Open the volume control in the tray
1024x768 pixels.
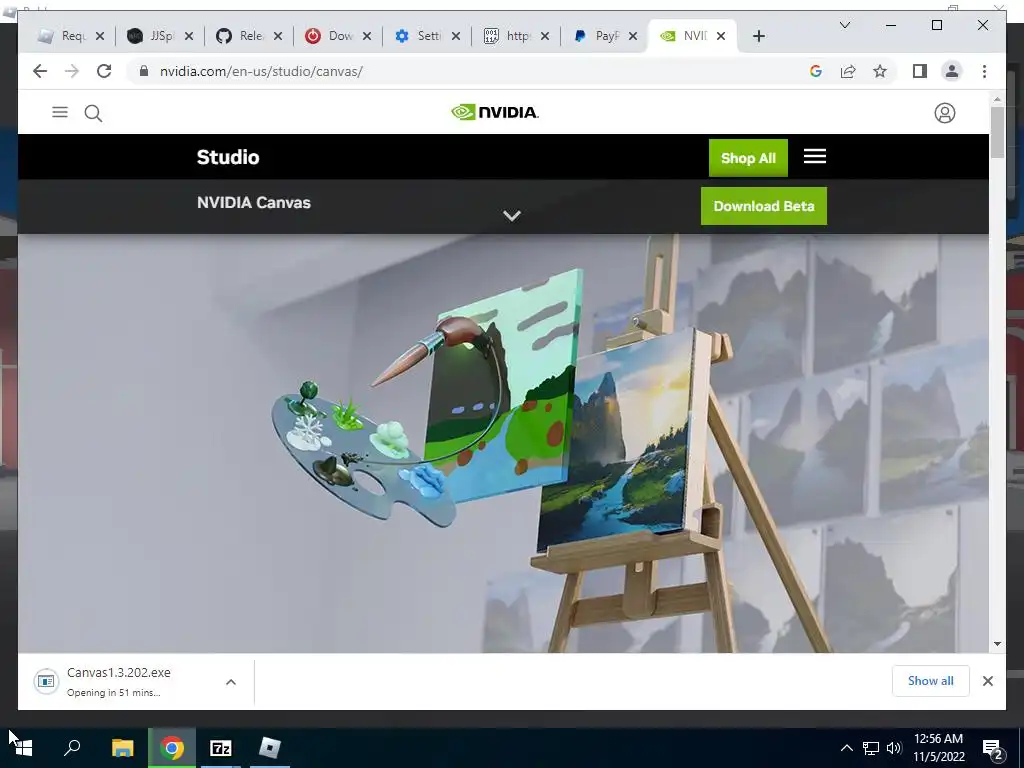point(894,748)
